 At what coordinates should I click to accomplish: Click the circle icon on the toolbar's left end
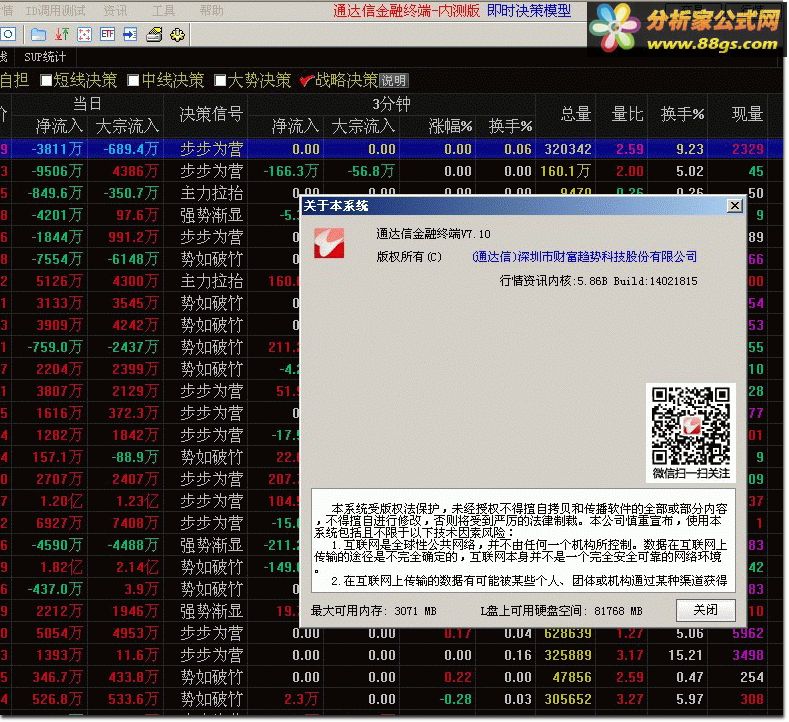(8, 35)
